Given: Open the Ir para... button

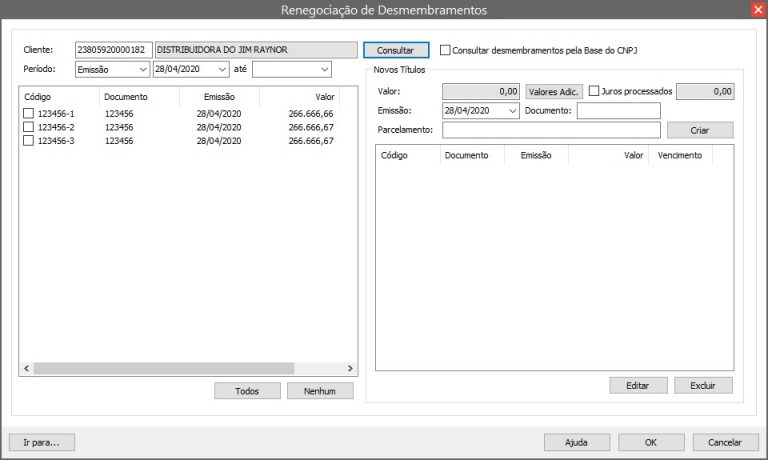Looking at the screenshot, I should [42, 442].
